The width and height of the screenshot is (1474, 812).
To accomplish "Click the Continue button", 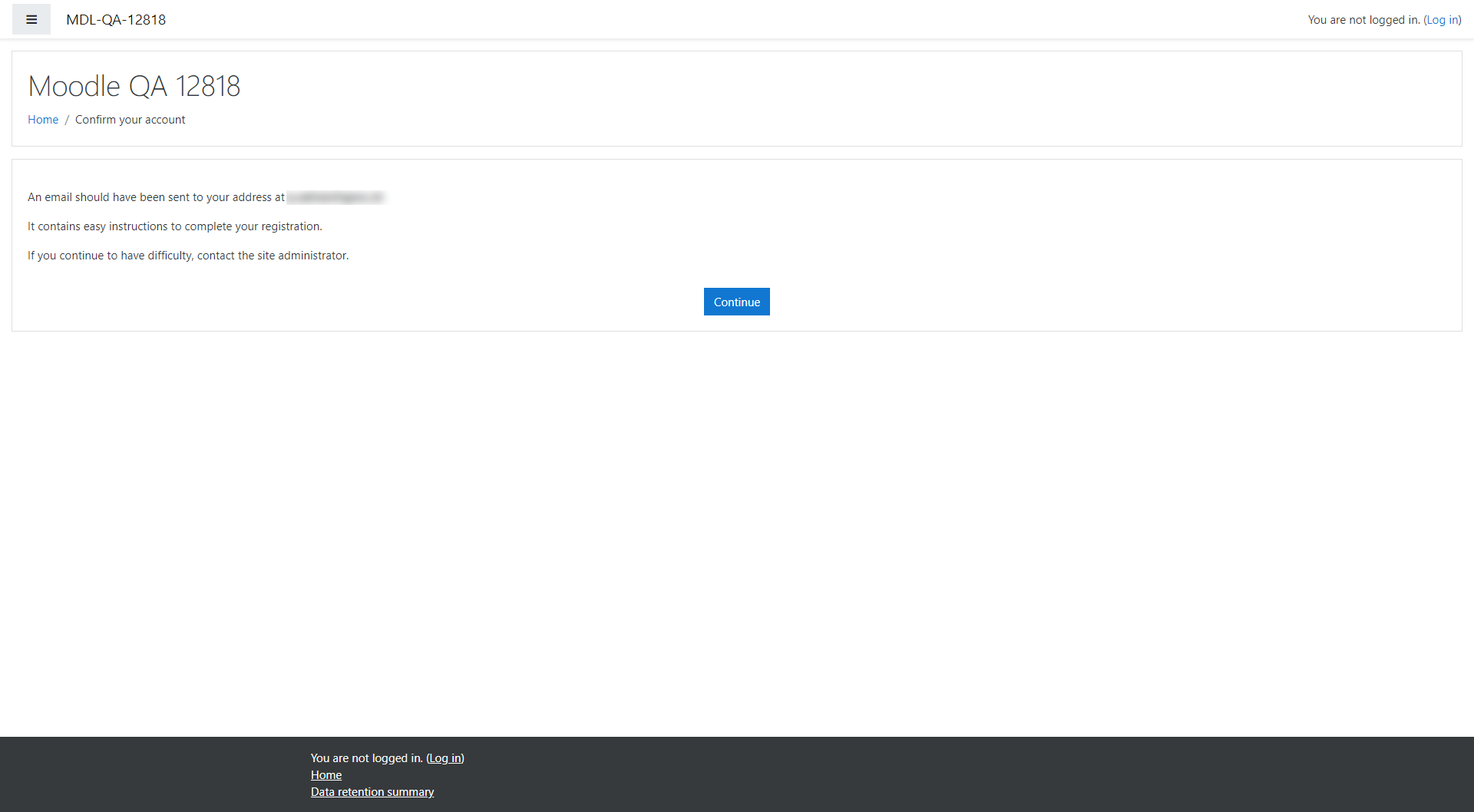I will point(737,302).
